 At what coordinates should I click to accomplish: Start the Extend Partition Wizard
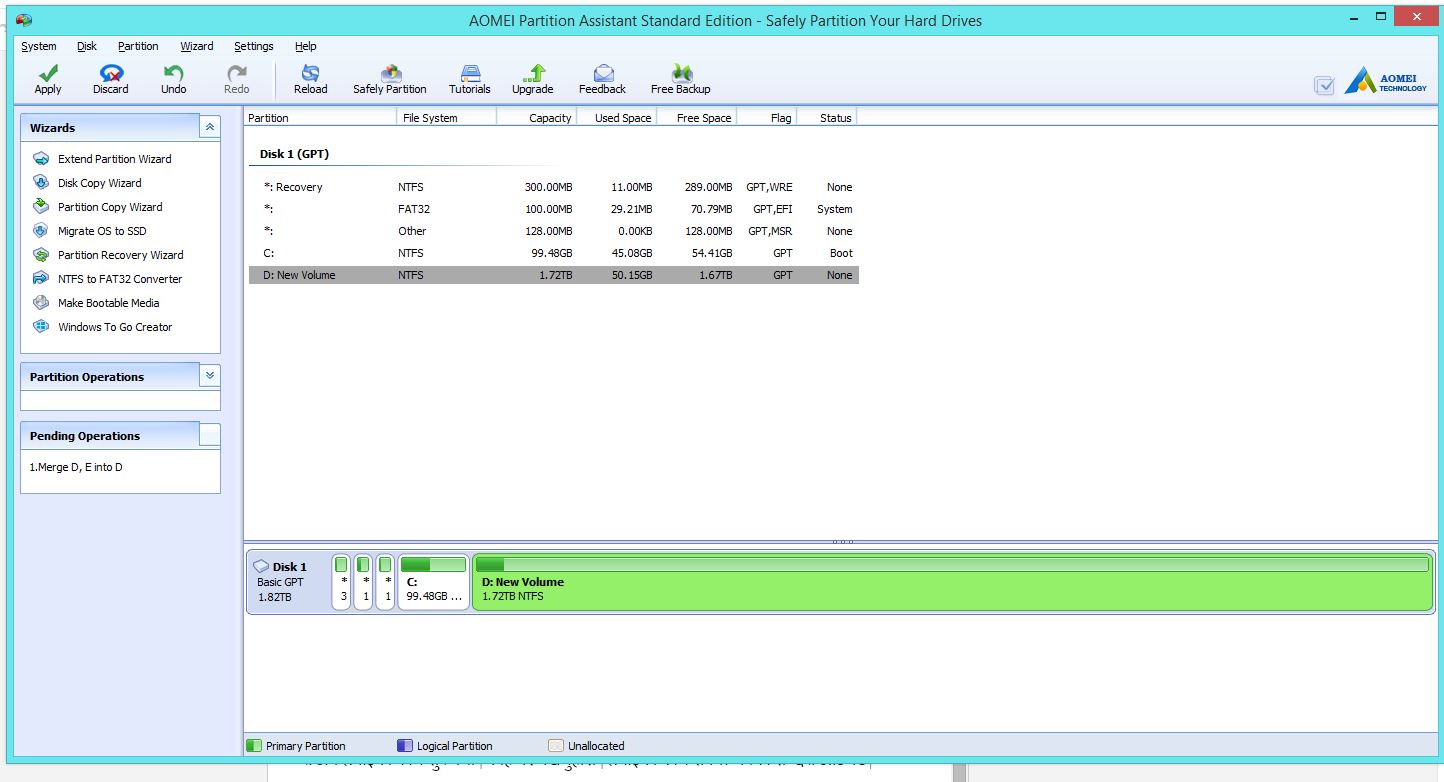point(114,159)
